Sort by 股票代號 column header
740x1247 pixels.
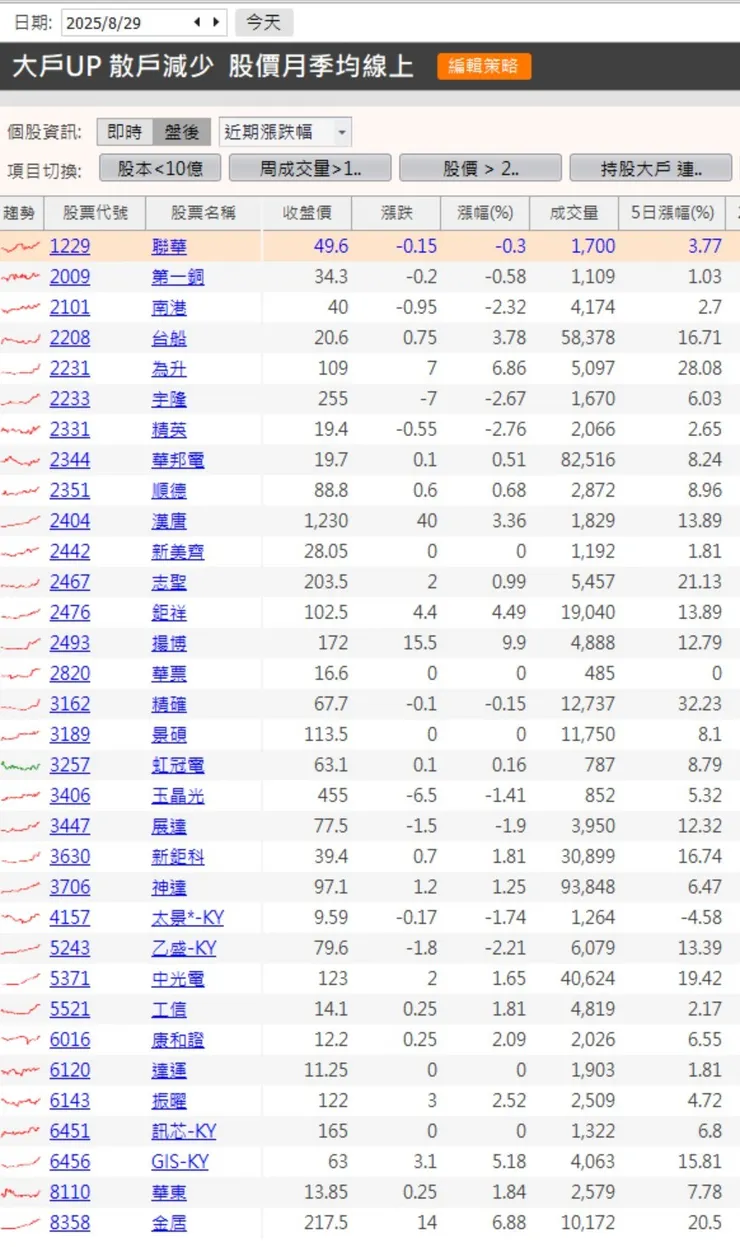tap(96, 213)
